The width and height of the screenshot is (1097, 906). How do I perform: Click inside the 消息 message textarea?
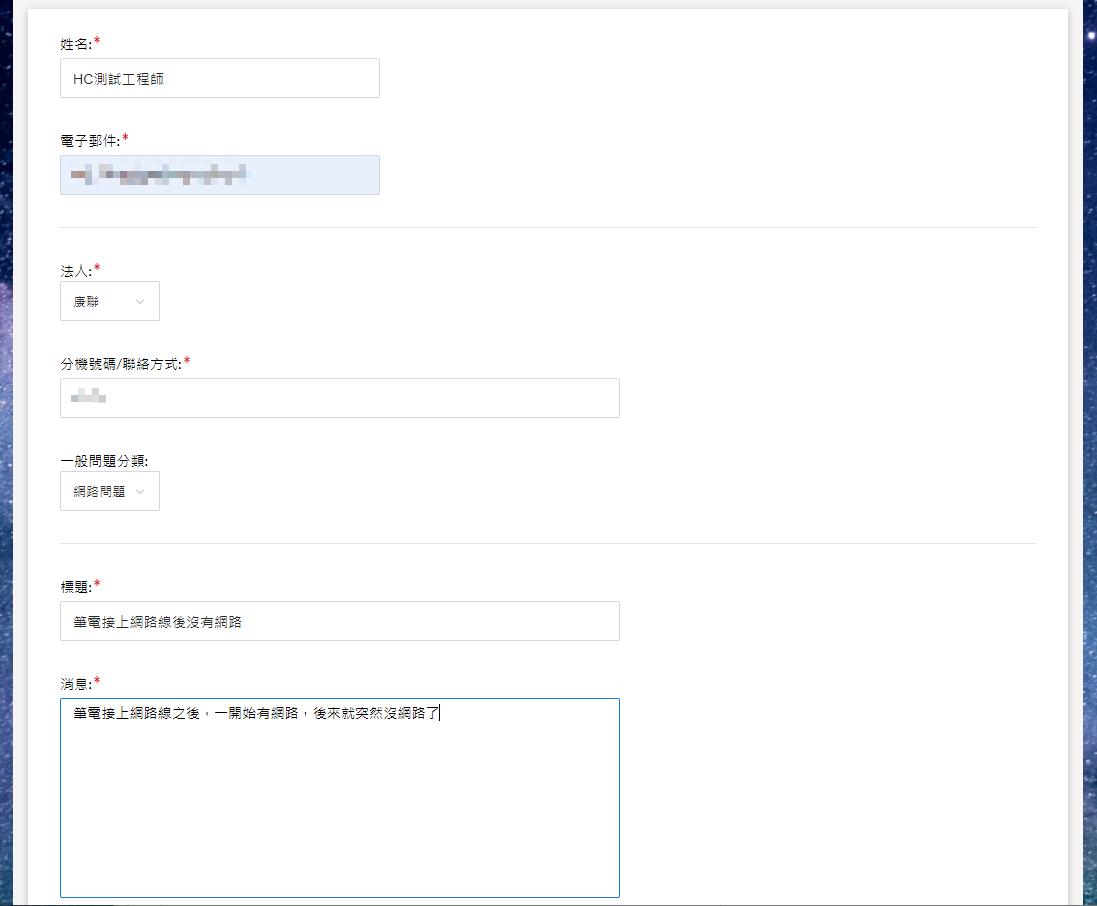pos(339,800)
